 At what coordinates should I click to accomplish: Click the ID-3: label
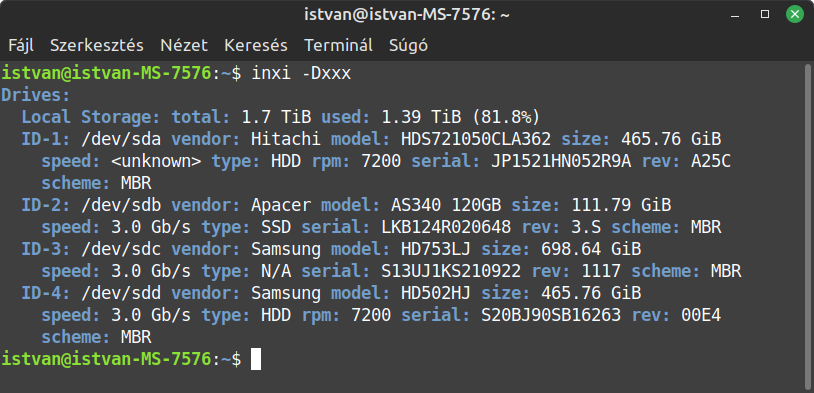(46, 249)
